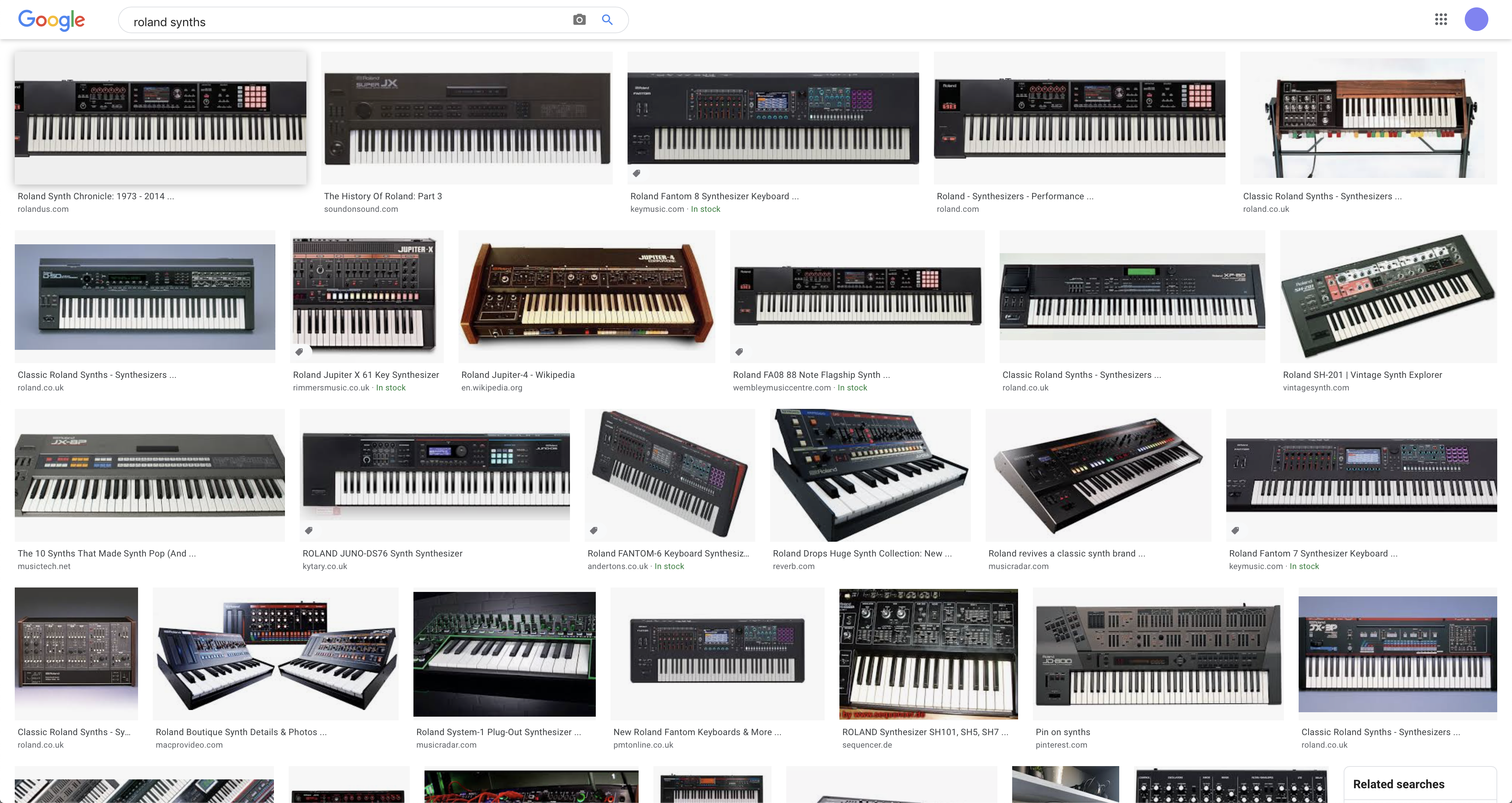Click product tag icon on Fantom 8 image
1512x803 pixels.
point(636,173)
